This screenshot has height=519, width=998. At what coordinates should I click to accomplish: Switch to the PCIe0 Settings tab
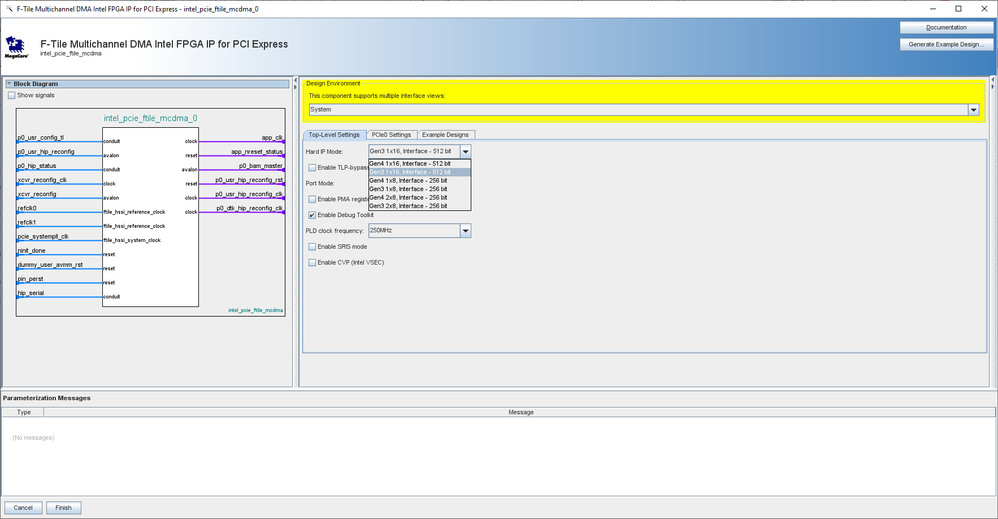[x=390, y=135]
